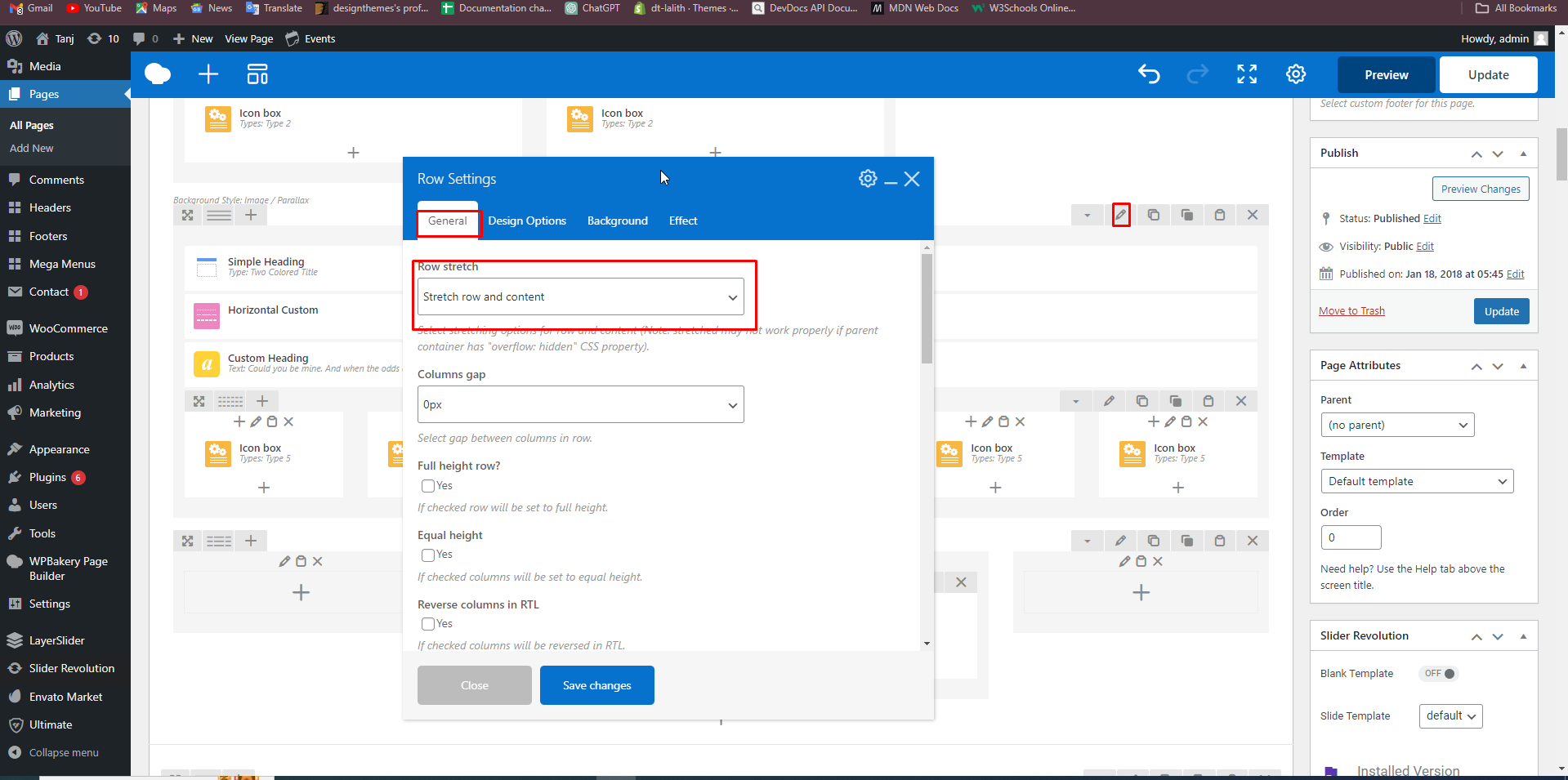Screen dimensions: 1568x780
Task: Switch to Background tab
Action: click(x=618, y=221)
